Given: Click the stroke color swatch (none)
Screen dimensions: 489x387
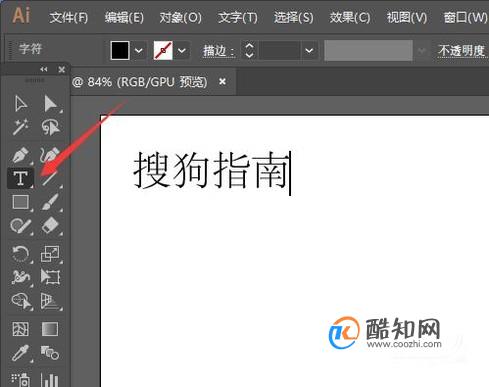Looking at the screenshot, I should click(x=163, y=51).
